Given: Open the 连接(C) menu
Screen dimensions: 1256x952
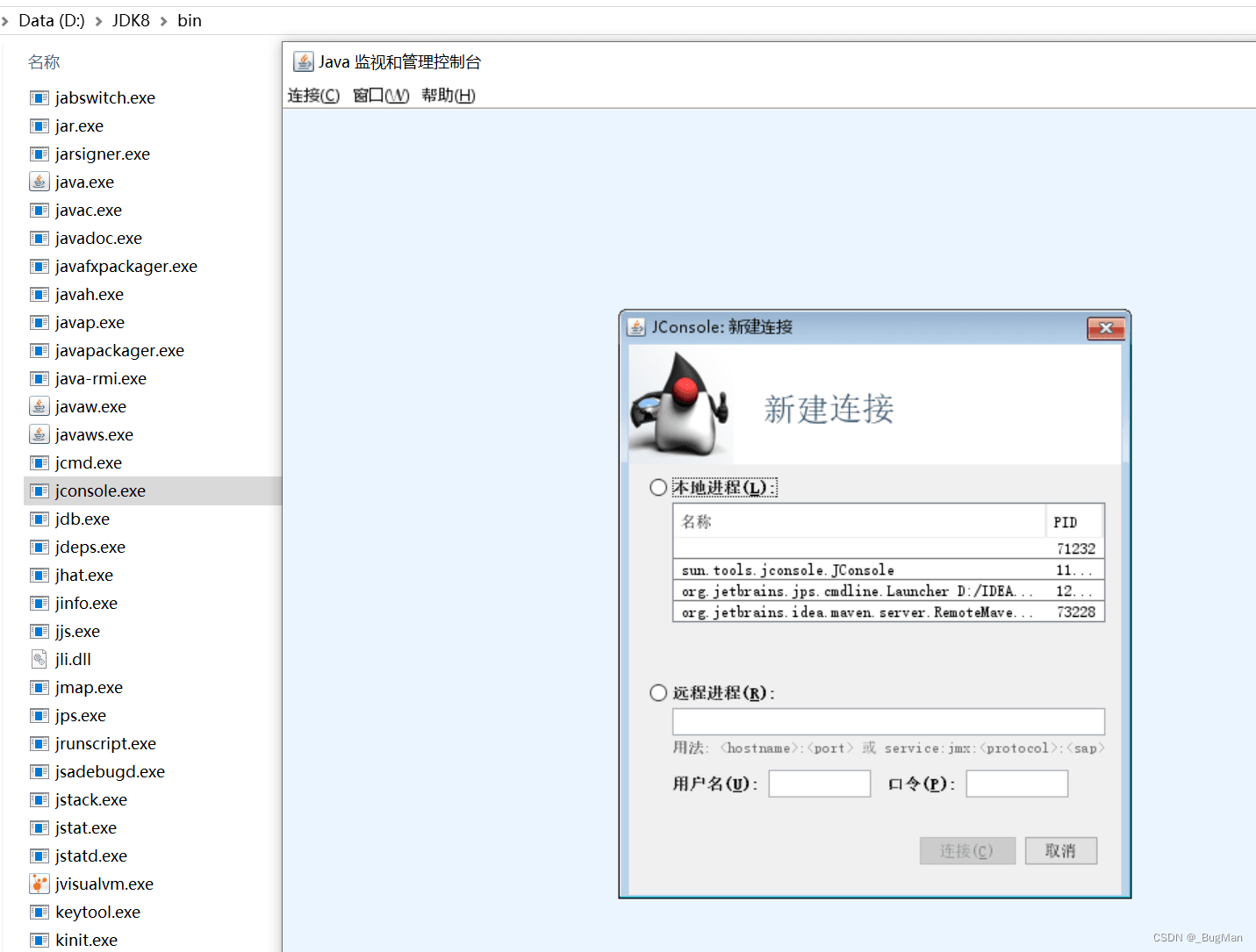Looking at the screenshot, I should pyautogui.click(x=313, y=96).
